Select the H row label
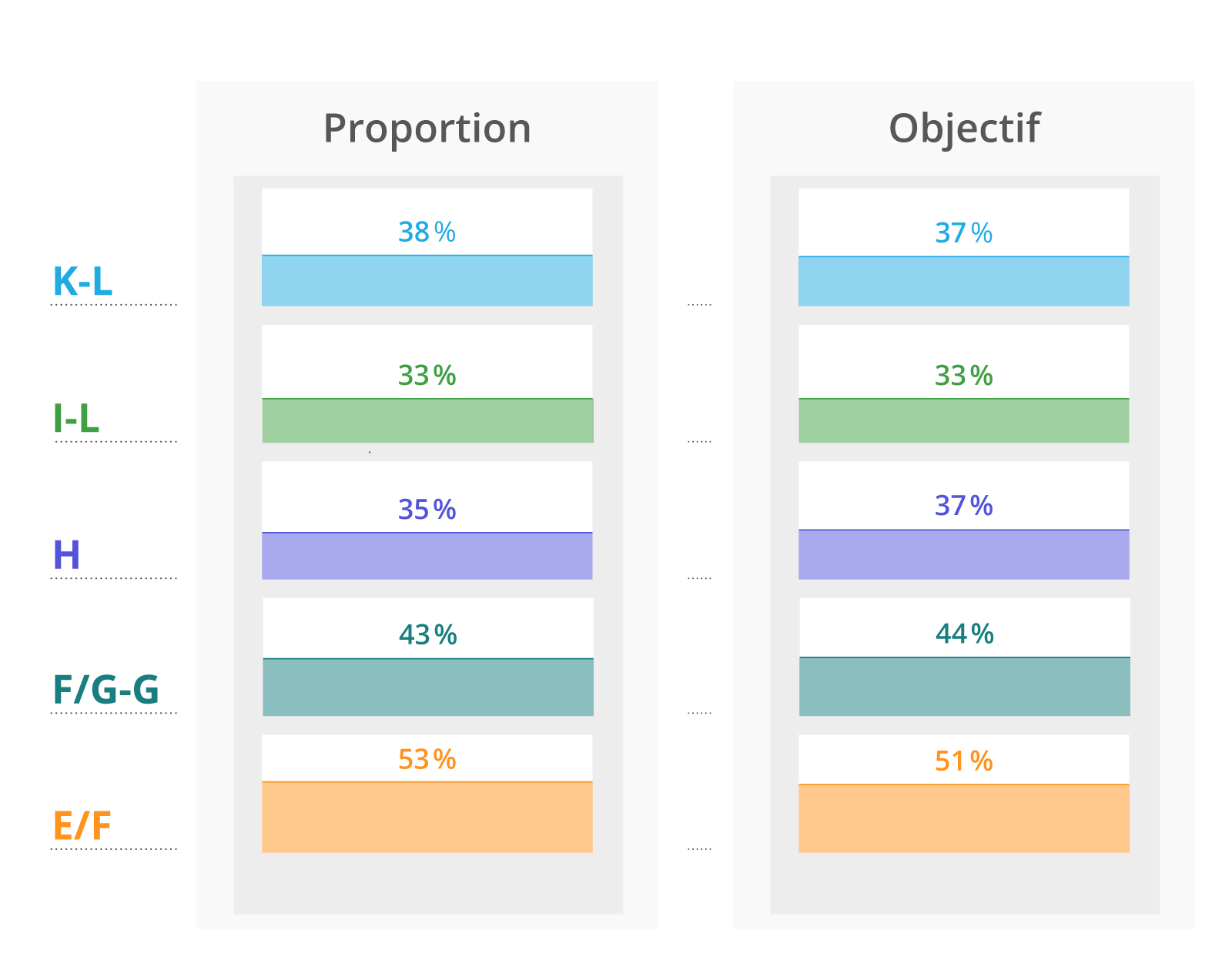The height and width of the screenshot is (970, 1232). 66,555
